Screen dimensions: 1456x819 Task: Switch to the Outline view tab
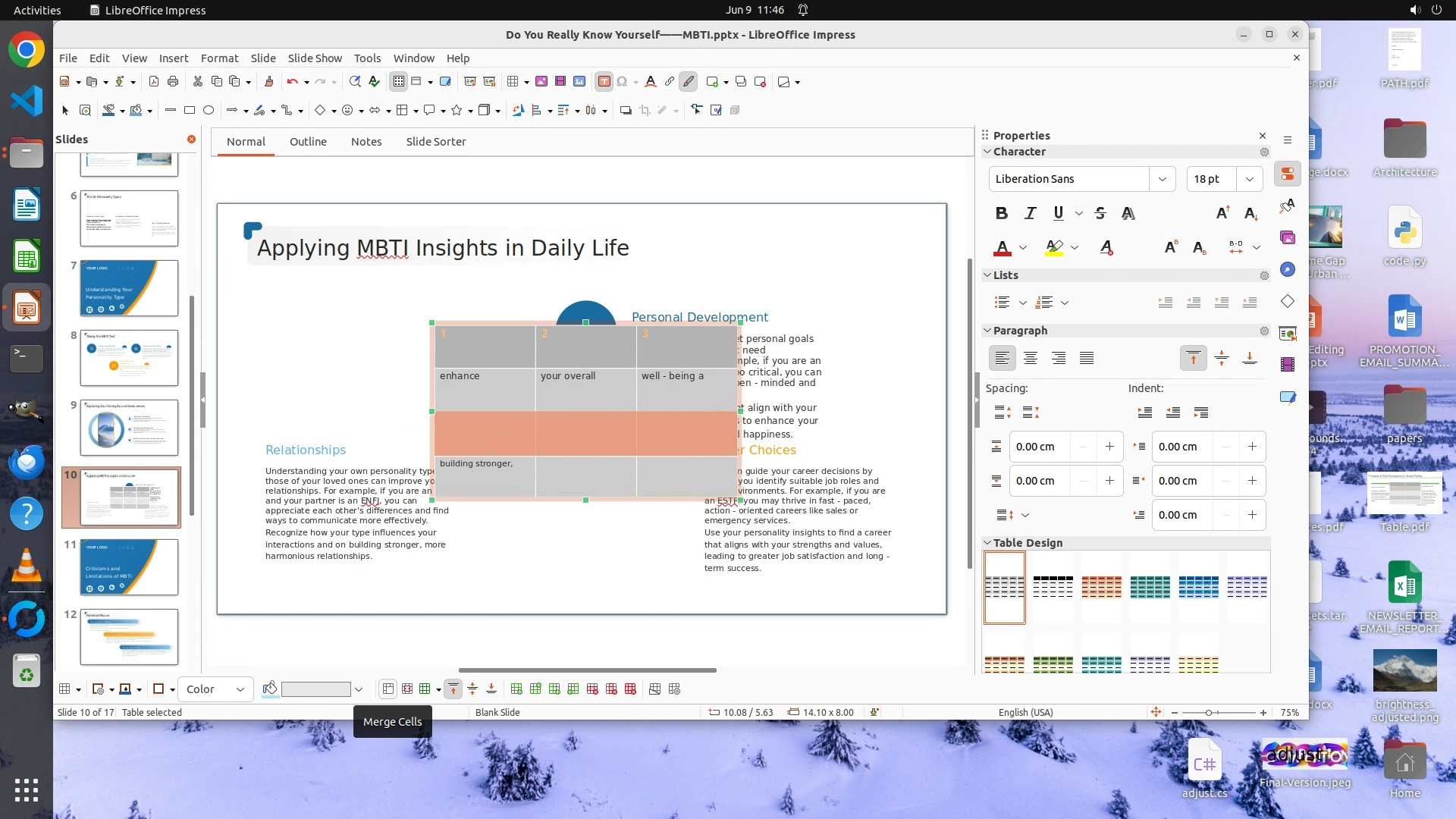tap(308, 142)
